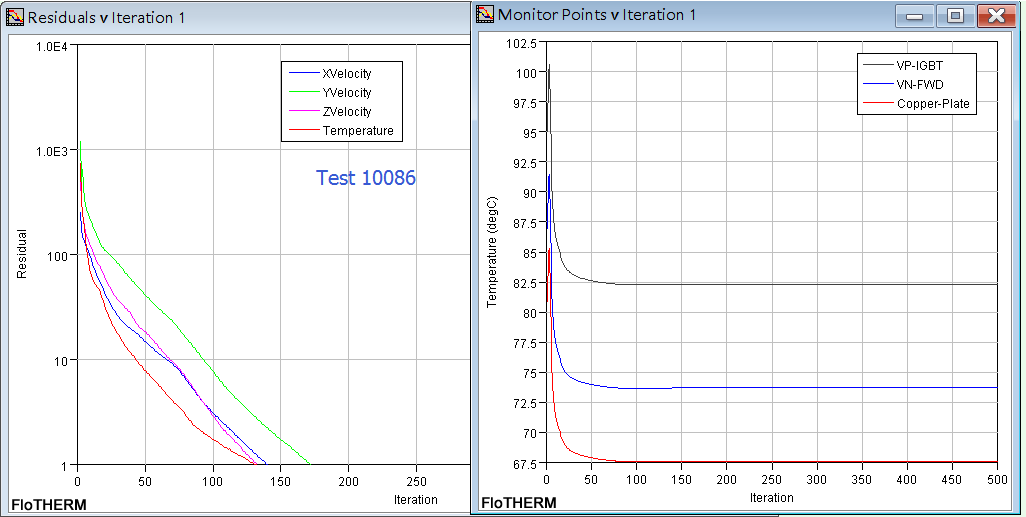The image size is (1026, 517).
Task: Click the 82.5 temperature axis tick label
Action: pos(524,283)
